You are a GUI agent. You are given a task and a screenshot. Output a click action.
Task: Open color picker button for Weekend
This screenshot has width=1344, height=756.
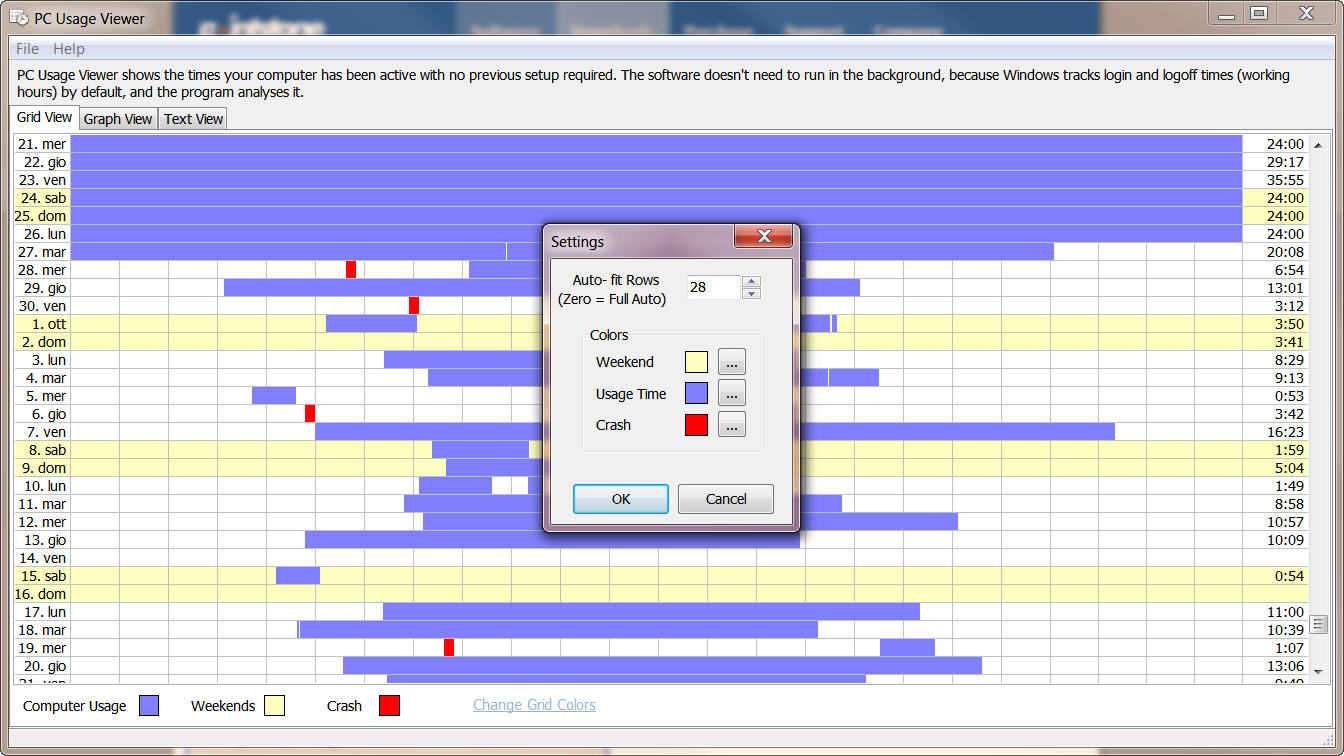731,362
